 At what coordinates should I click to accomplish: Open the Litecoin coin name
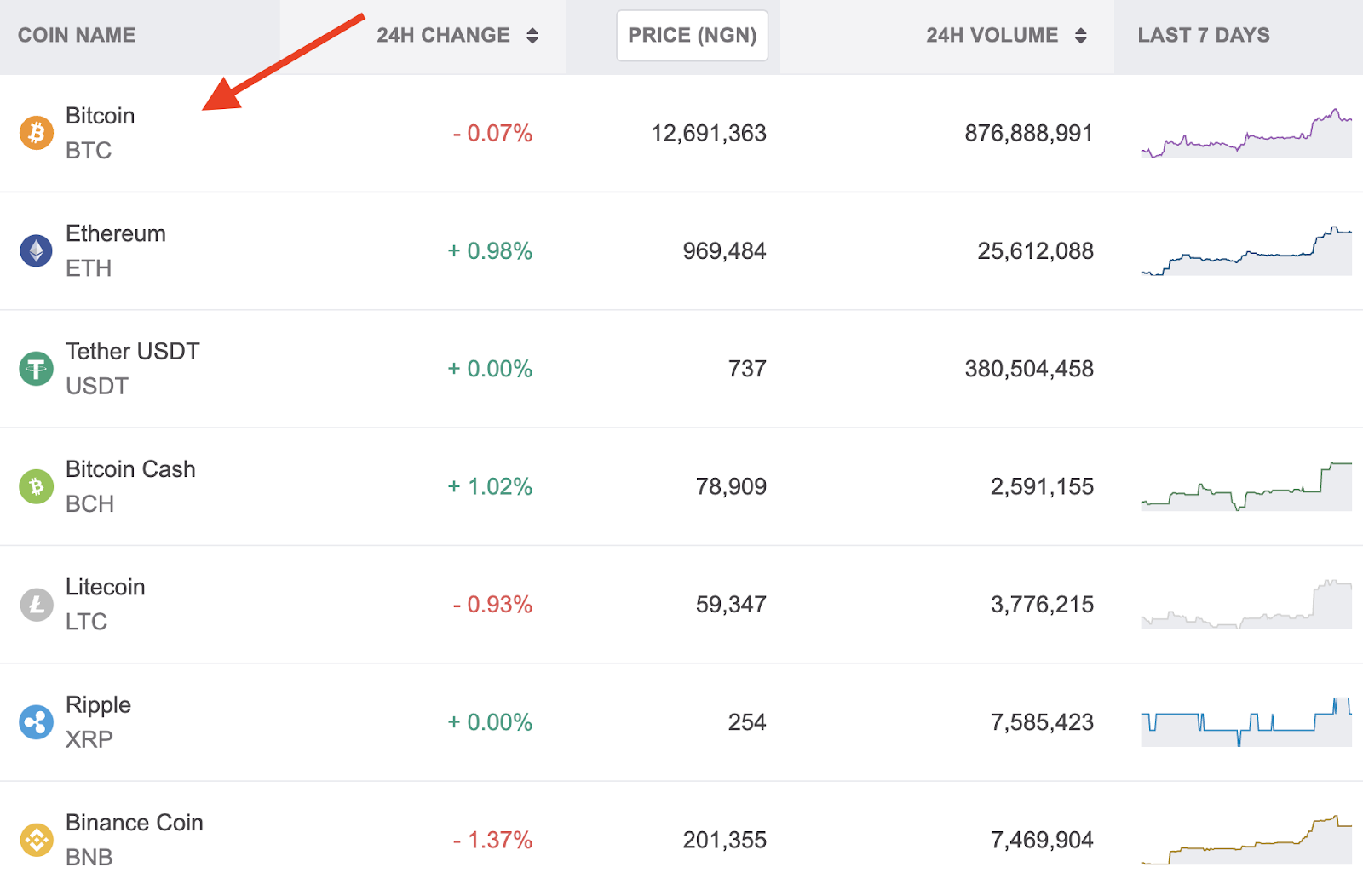coord(106,587)
